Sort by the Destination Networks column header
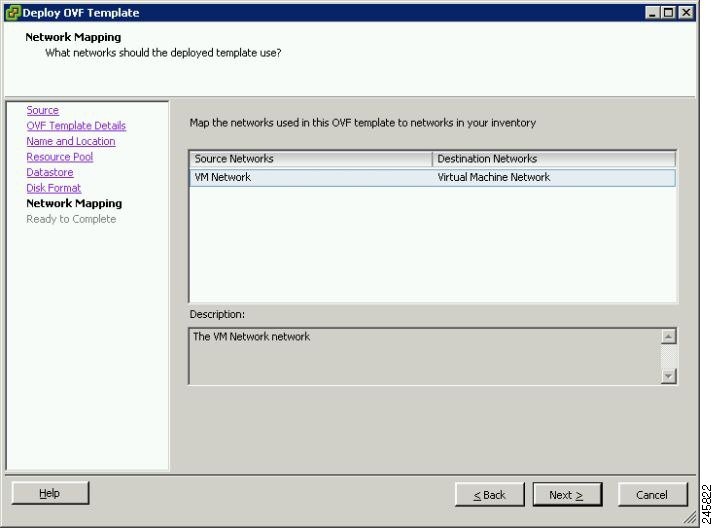The image size is (714, 528). click(554, 159)
